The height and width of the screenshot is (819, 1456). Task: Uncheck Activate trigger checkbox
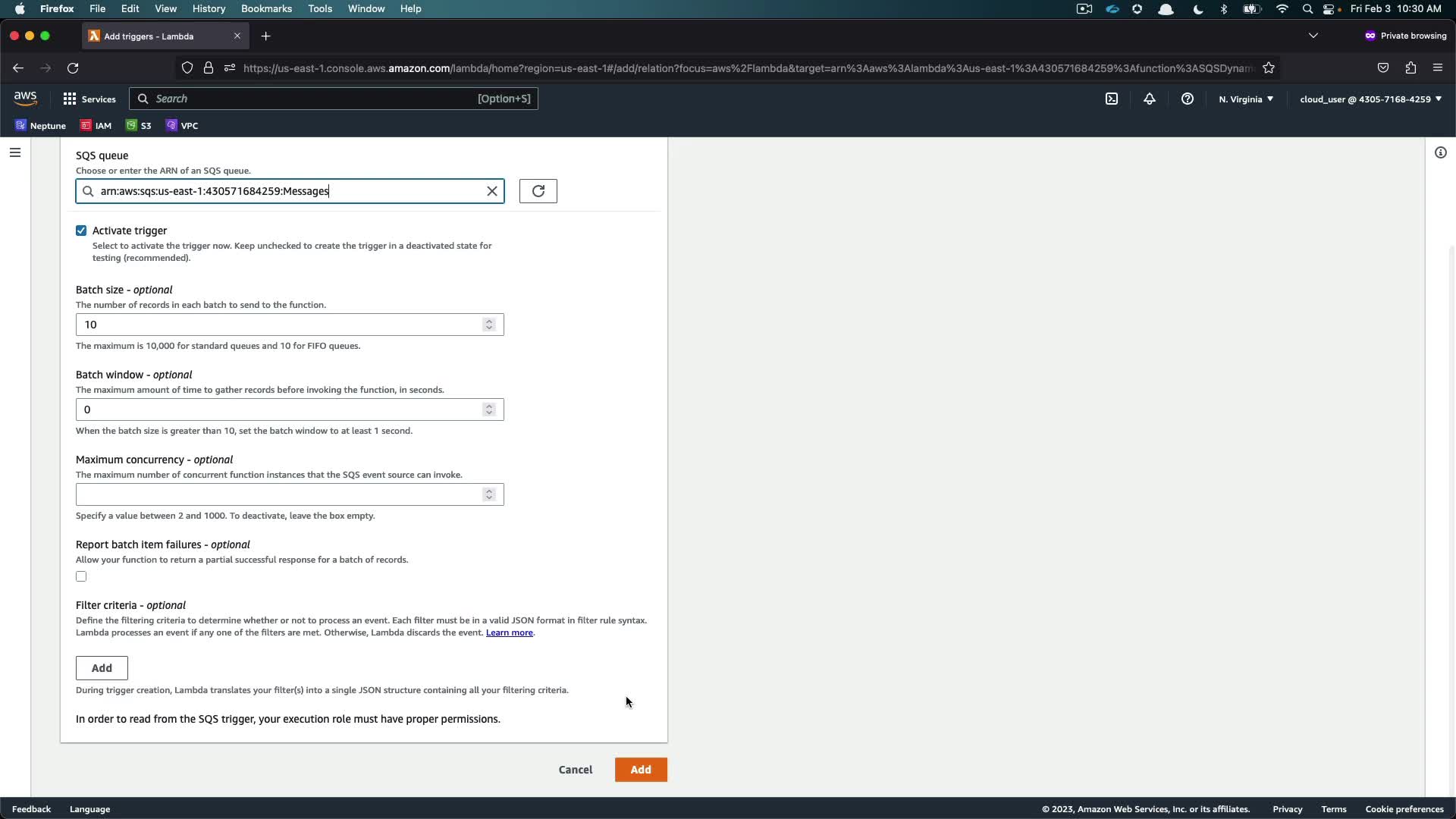pos(81,231)
